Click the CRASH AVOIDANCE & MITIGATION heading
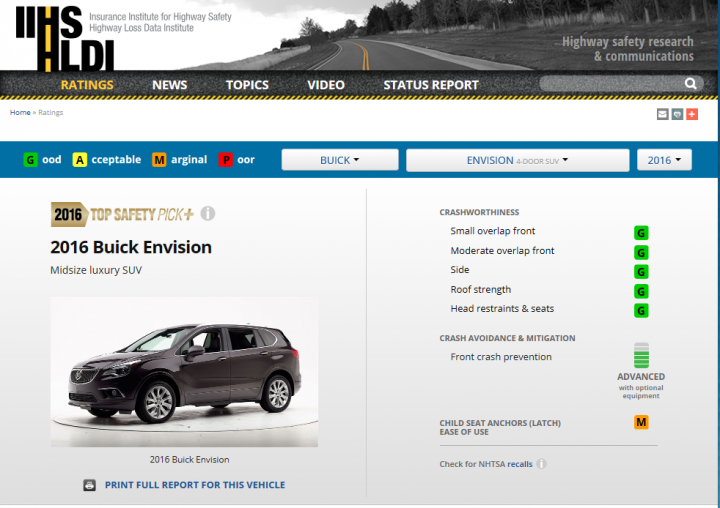720x508 pixels. (507, 338)
